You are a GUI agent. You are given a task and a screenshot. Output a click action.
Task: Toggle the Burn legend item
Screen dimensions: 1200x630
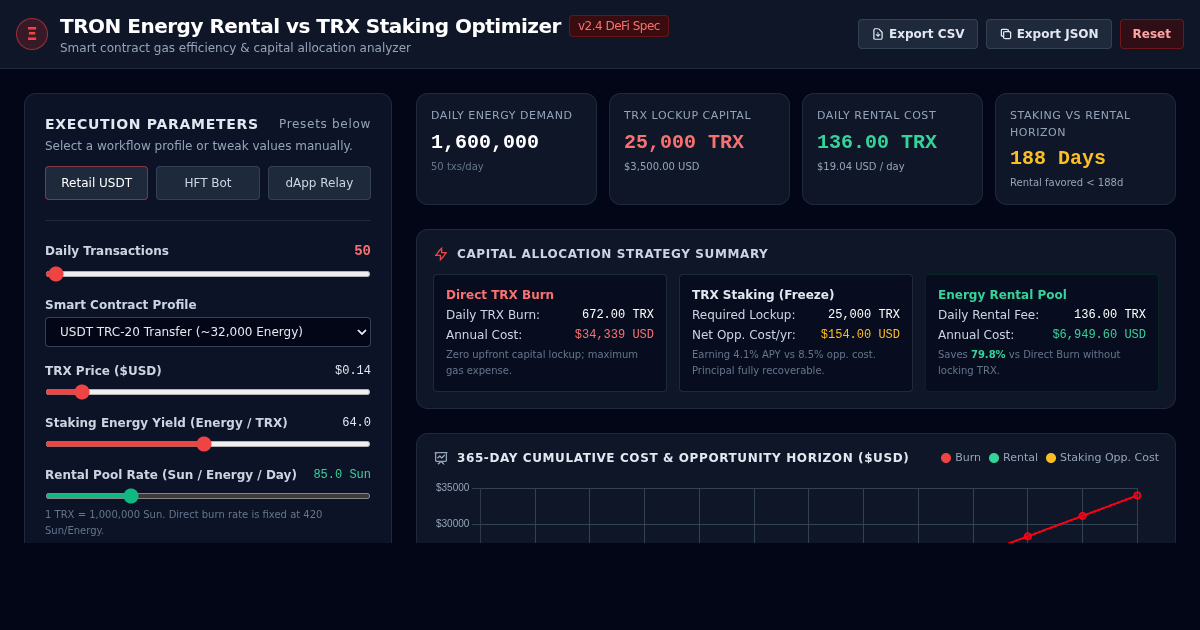pyautogui.click(x=961, y=458)
